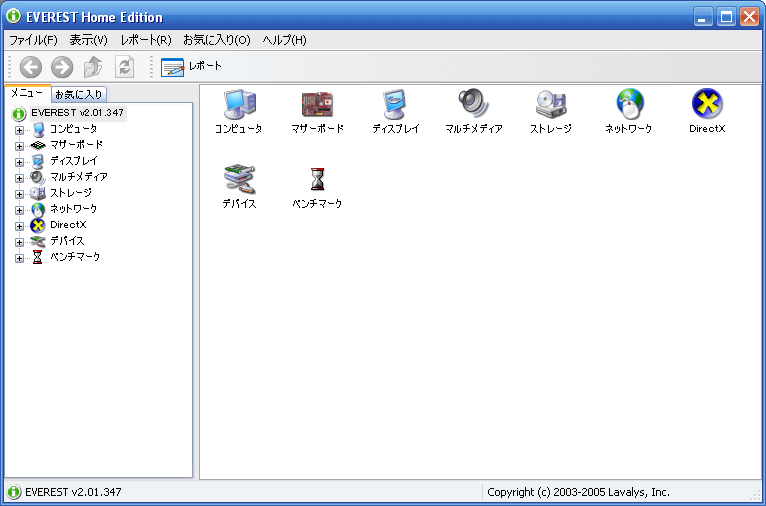This screenshot has width=766, height=506.
Task: Click the Back arrow toolbar button
Action: [x=31, y=67]
